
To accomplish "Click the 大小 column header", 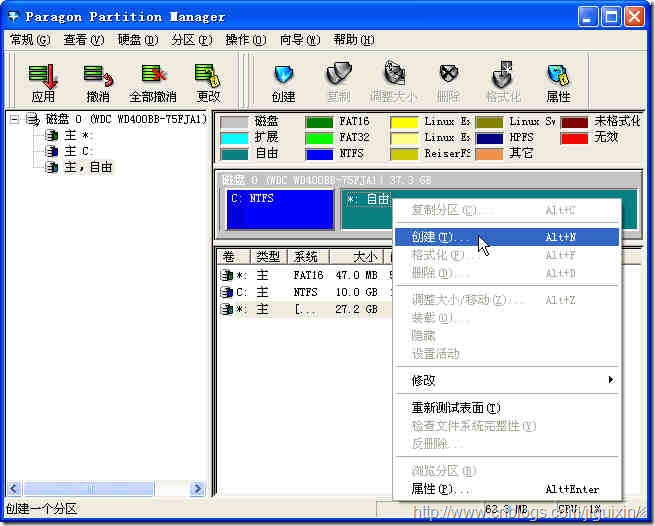I will [x=356, y=257].
